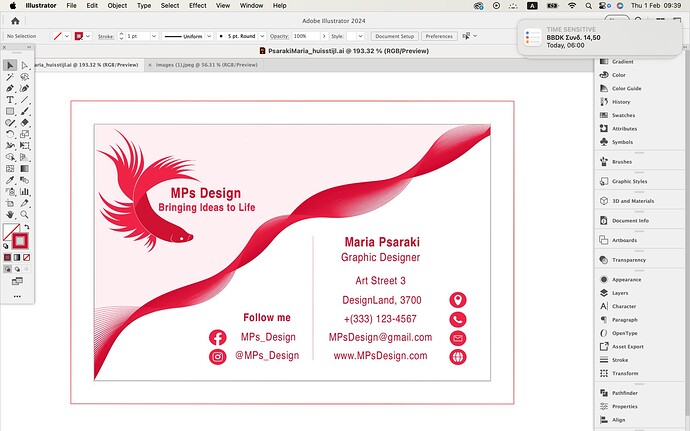This screenshot has width=690, height=431.
Task: Click Stroke swatch in toolbar
Action: click(x=20, y=241)
